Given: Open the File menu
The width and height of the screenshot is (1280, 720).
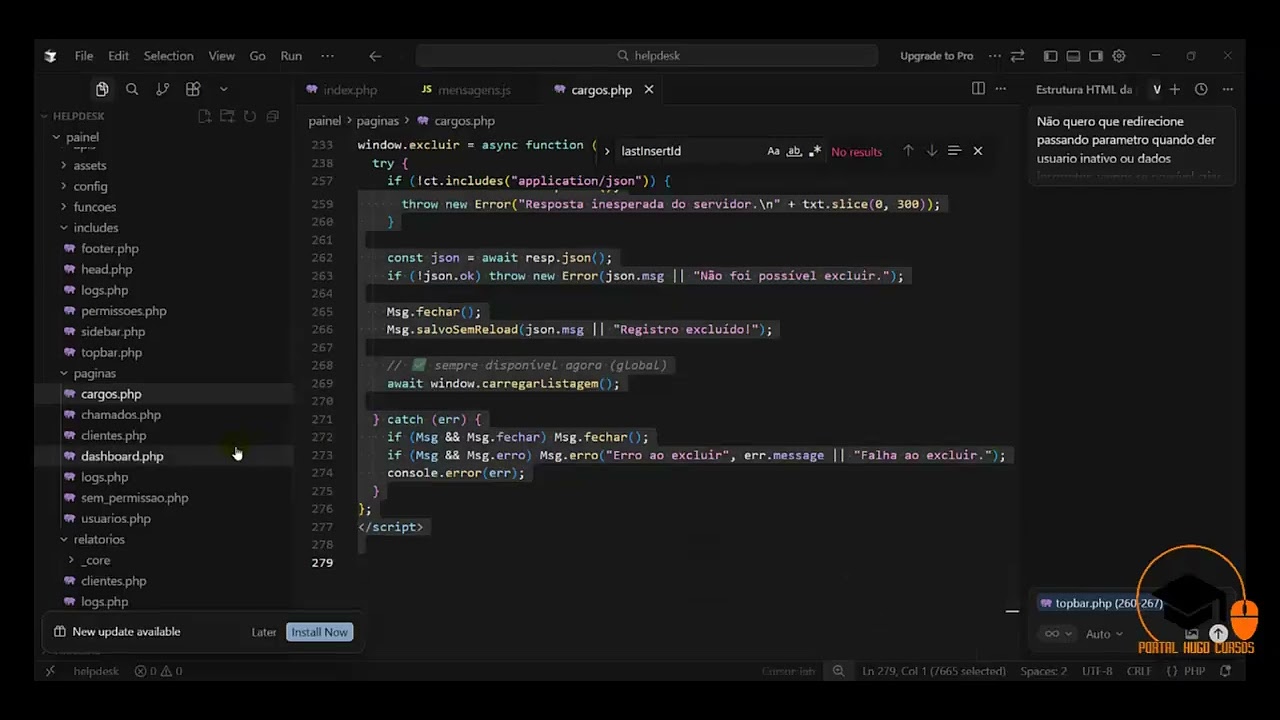Looking at the screenshot, I should (x=84, y=56).
